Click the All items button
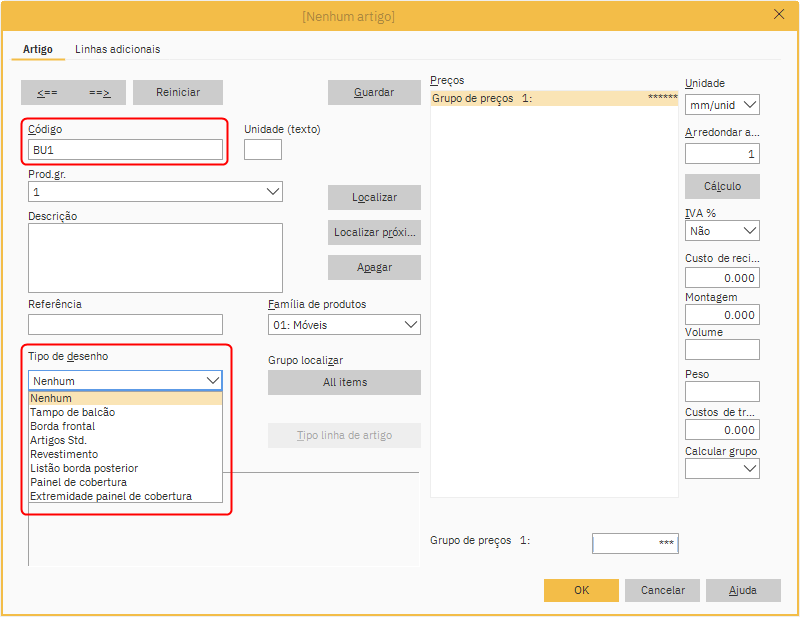Viewport: 800px width, 617px height. [344, 382]
